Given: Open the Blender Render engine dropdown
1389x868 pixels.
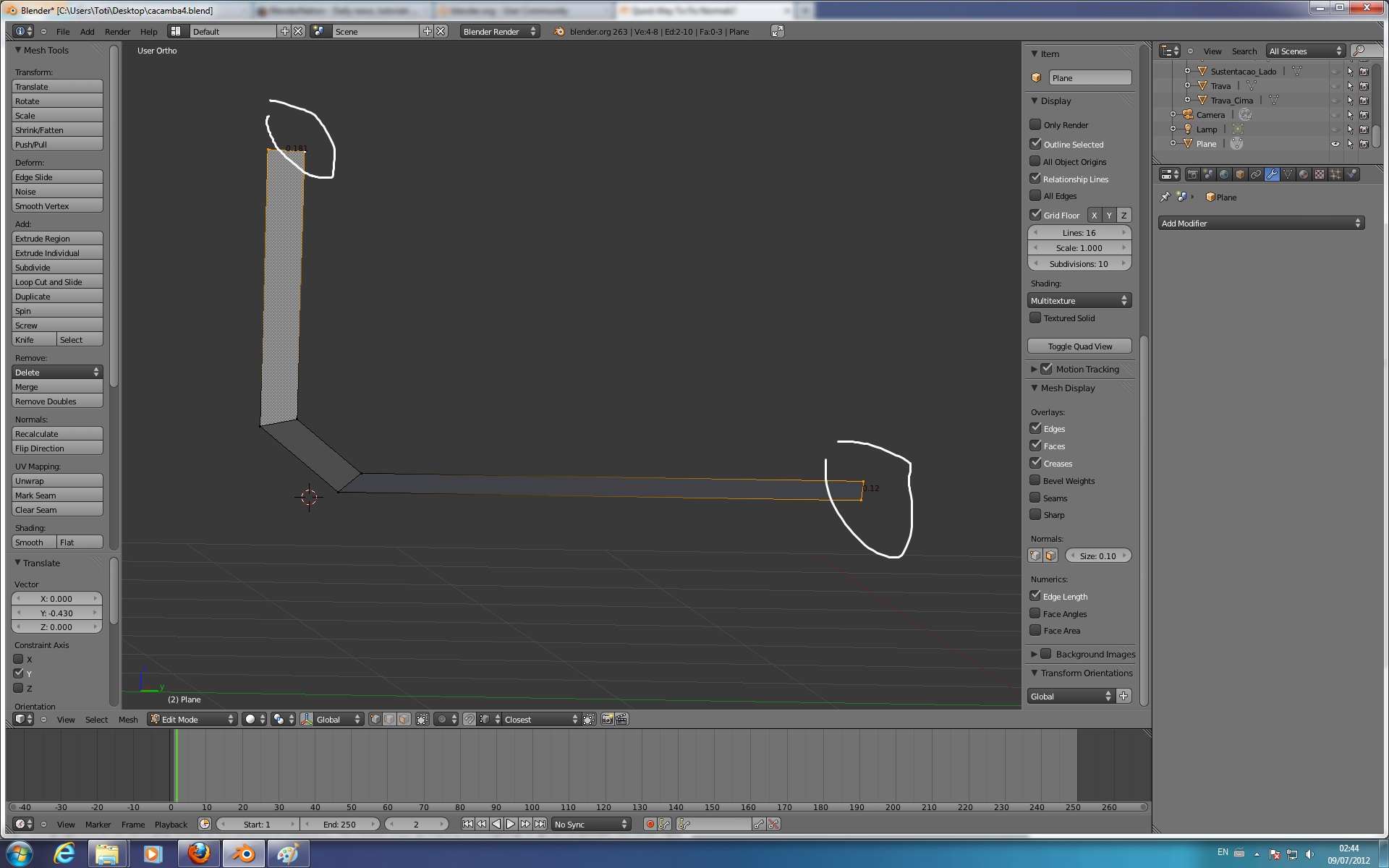Looking at the screenshot, I should [500, 31].
